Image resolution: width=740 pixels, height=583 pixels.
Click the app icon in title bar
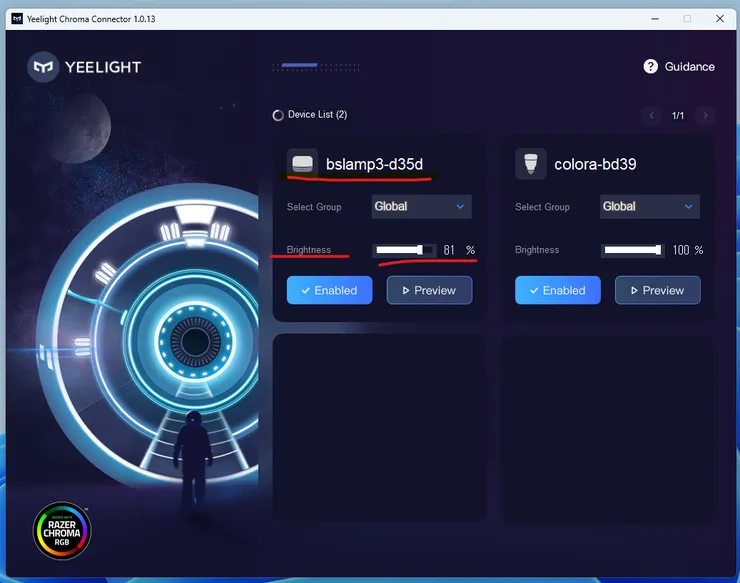[x=17, y=19]
